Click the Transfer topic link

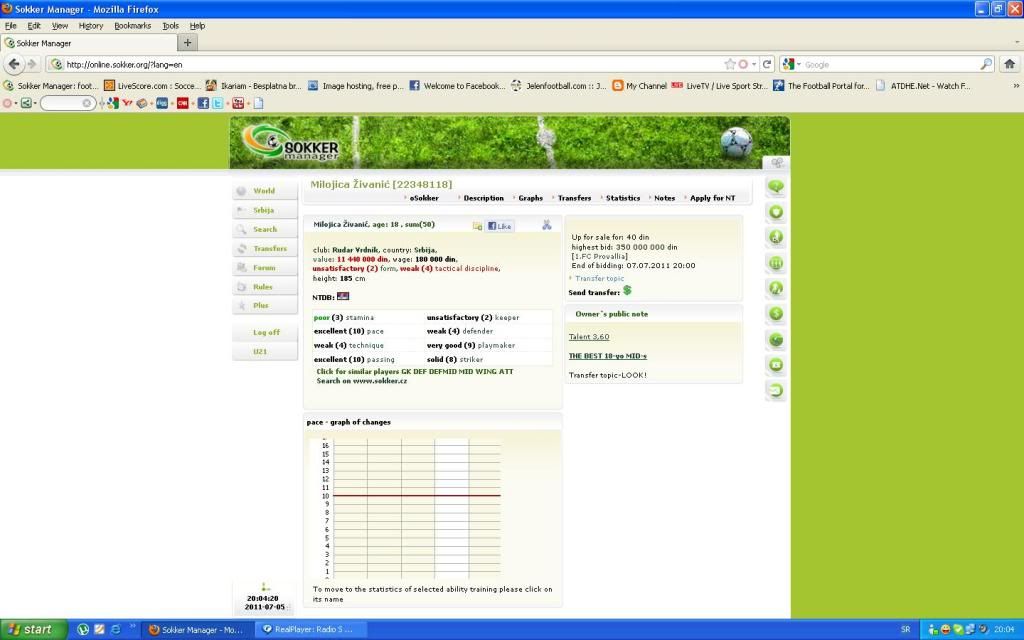click(599, 278)
